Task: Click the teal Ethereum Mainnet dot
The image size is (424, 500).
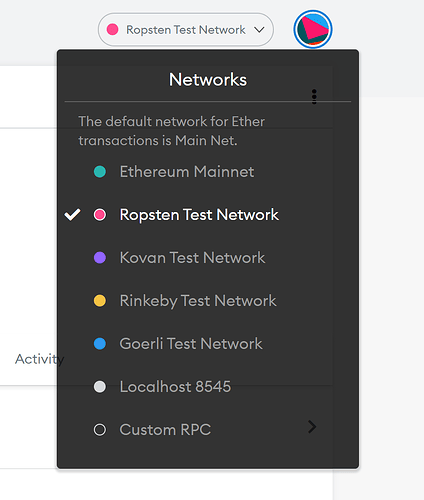Action: [100, 172]
